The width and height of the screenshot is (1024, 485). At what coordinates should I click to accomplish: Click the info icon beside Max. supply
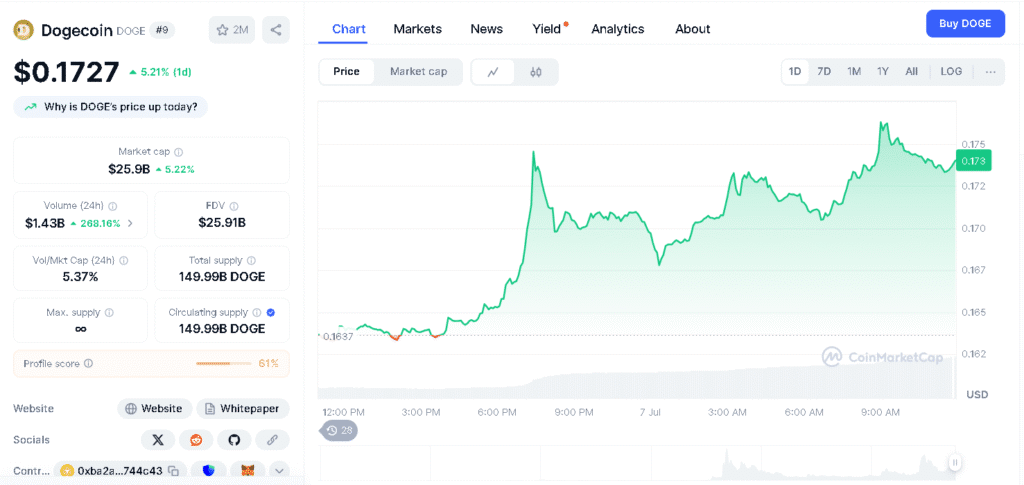(109, 313)
